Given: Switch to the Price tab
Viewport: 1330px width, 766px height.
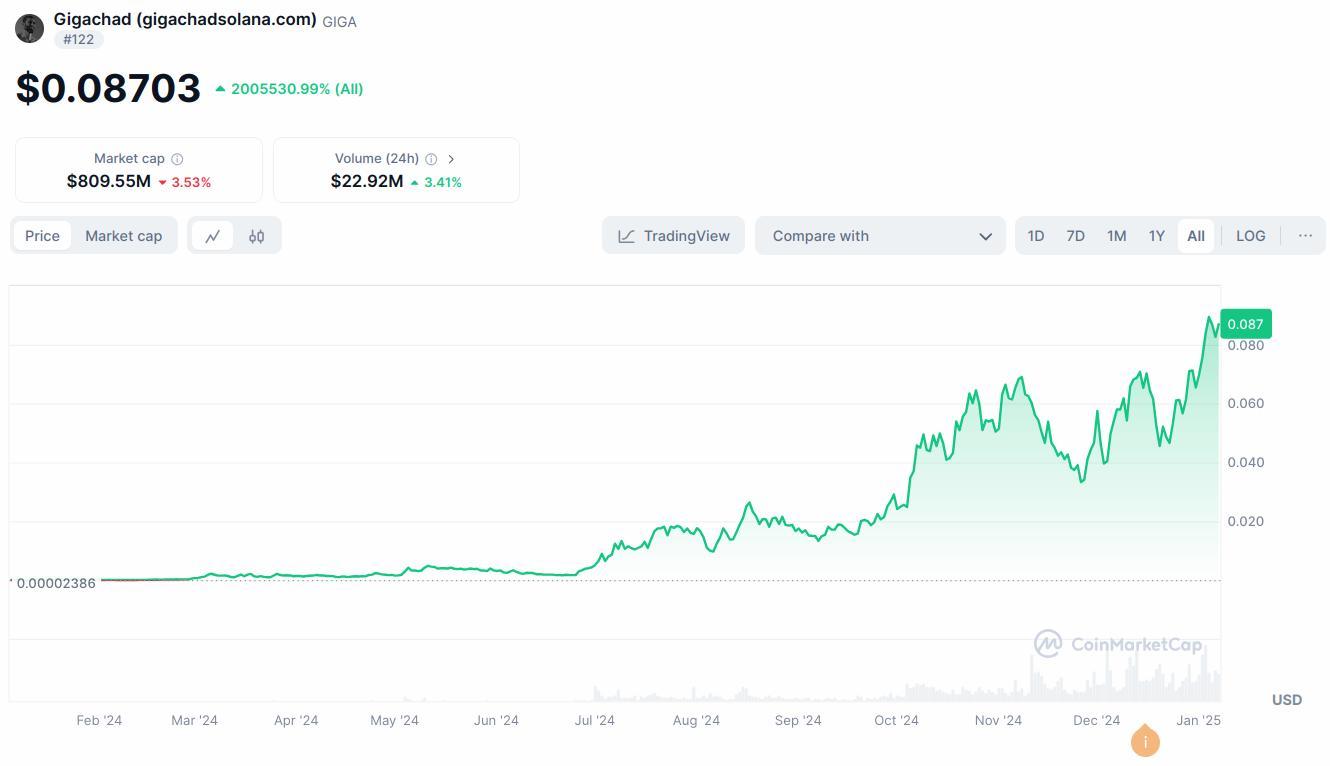Looking at the screenshot, I should pos(42,235).
